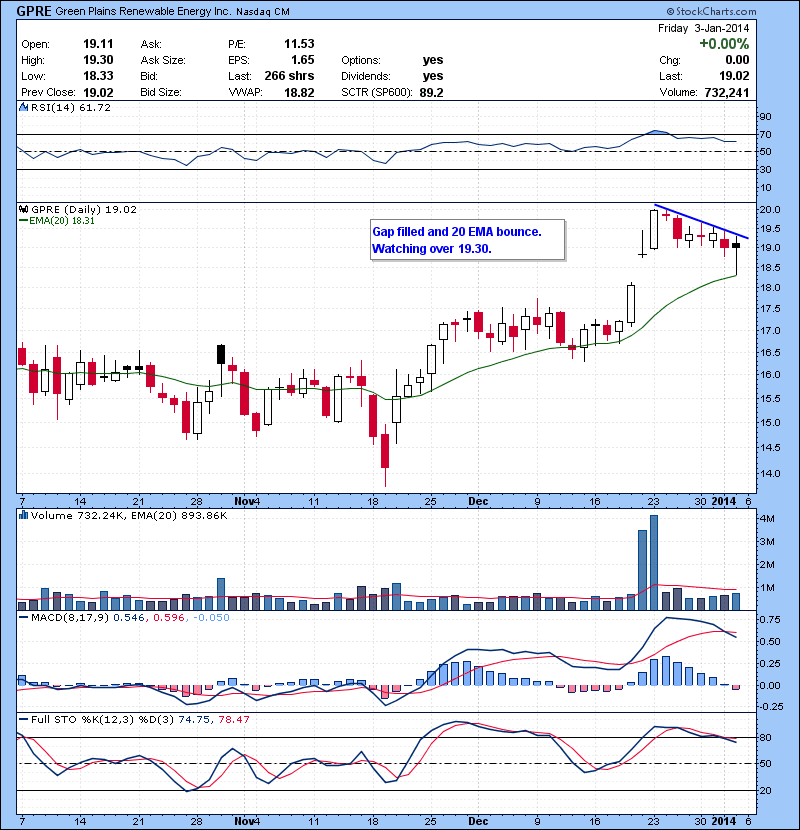Click the 14.0 price axis label
The image size is (800, 830).
pyautogui.click(x=770, y=474)
